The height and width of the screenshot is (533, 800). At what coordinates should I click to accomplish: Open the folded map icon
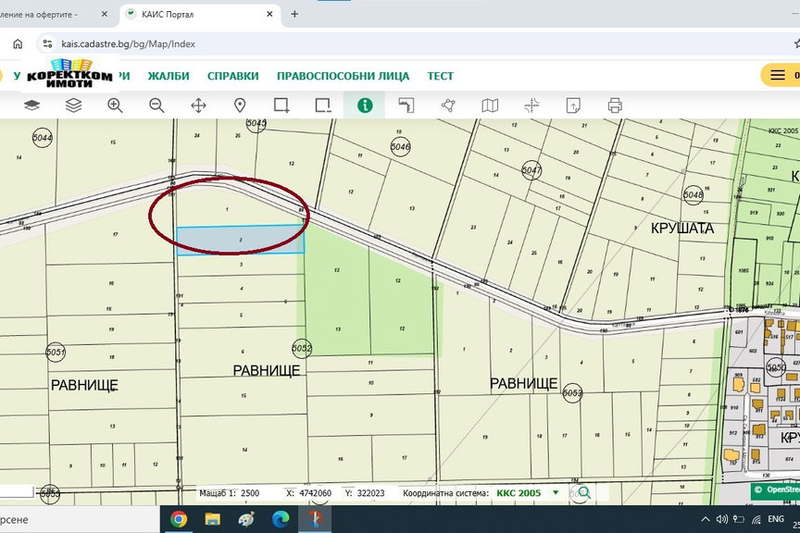click(490, 106)
